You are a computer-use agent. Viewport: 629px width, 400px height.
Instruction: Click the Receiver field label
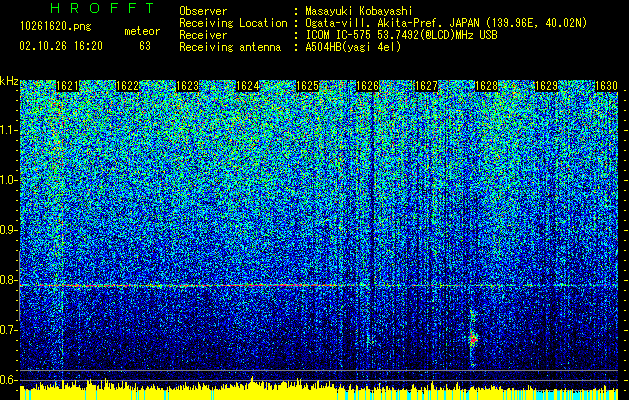click(x=203, y=35)
